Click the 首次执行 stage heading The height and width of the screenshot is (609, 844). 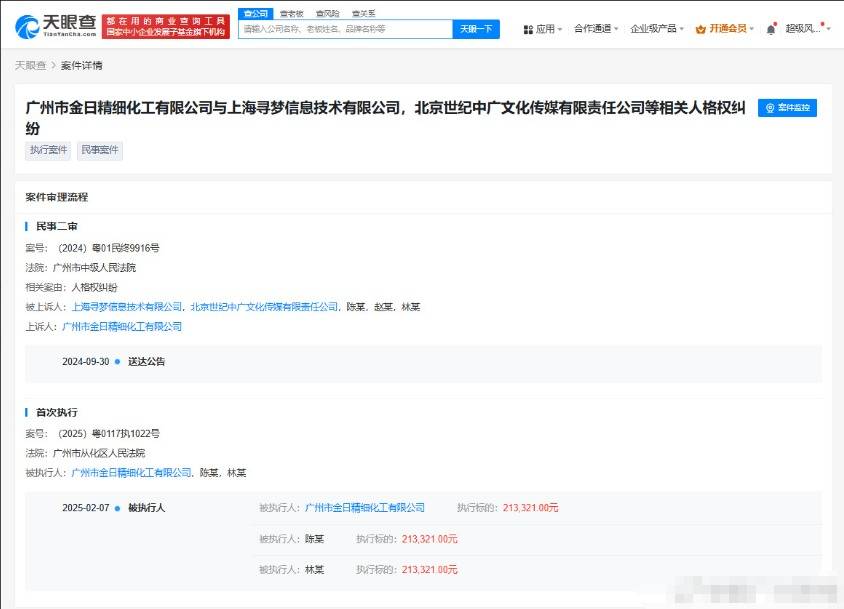click(57, 412)
